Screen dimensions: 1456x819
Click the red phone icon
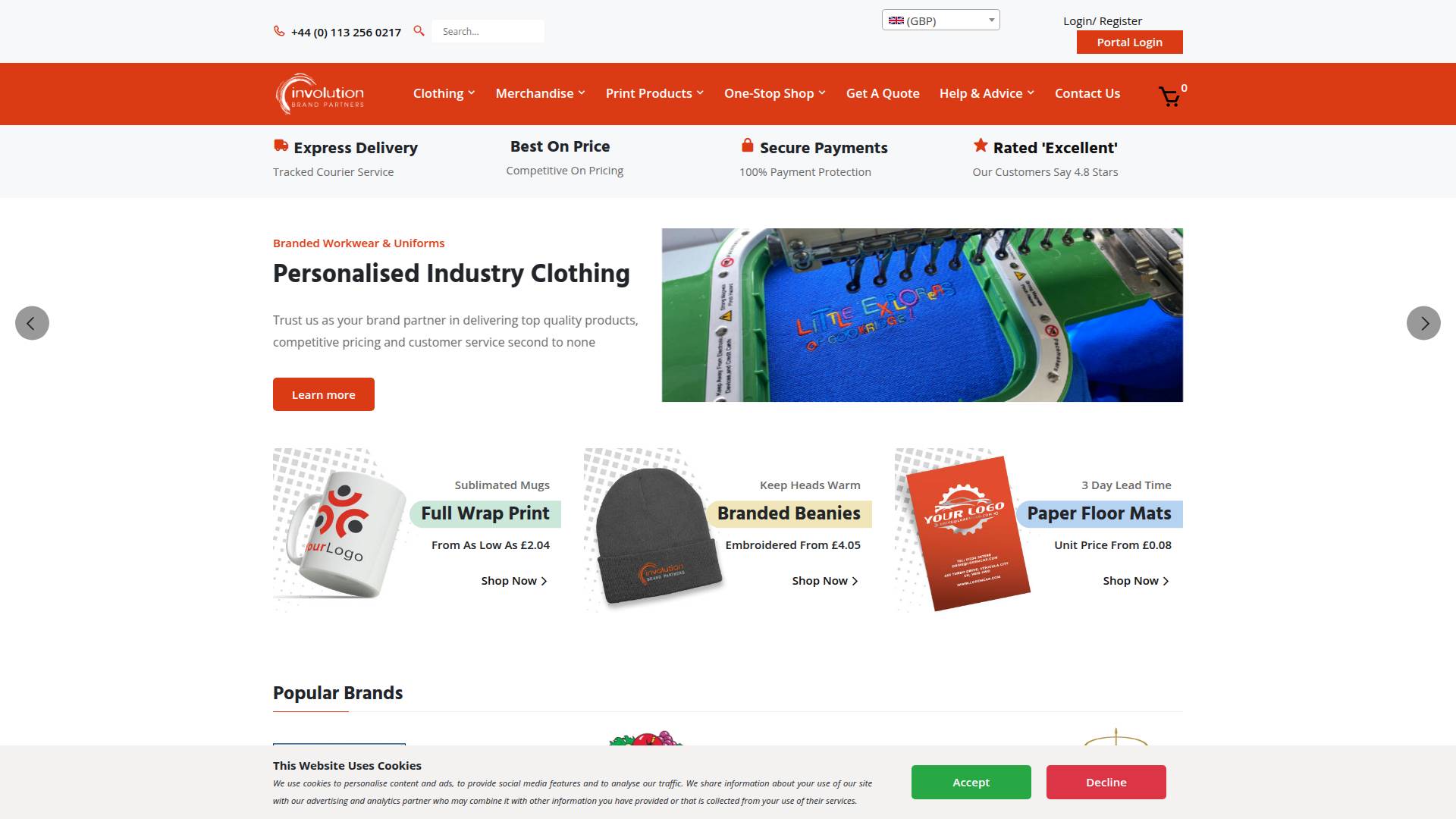pos(279,31)
